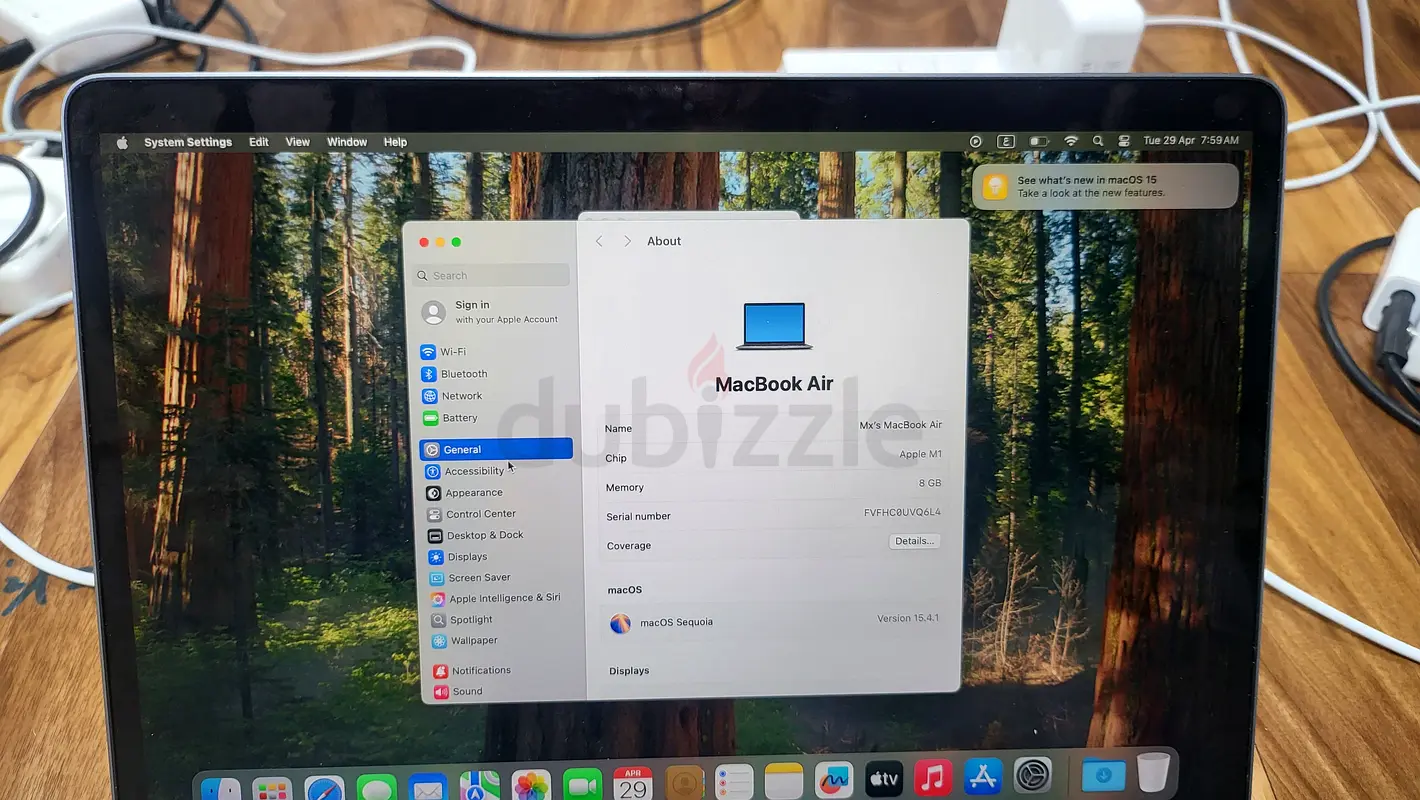The image size is (1420, 800).
Task: Open the Help menu
Action: pos(396,142)
